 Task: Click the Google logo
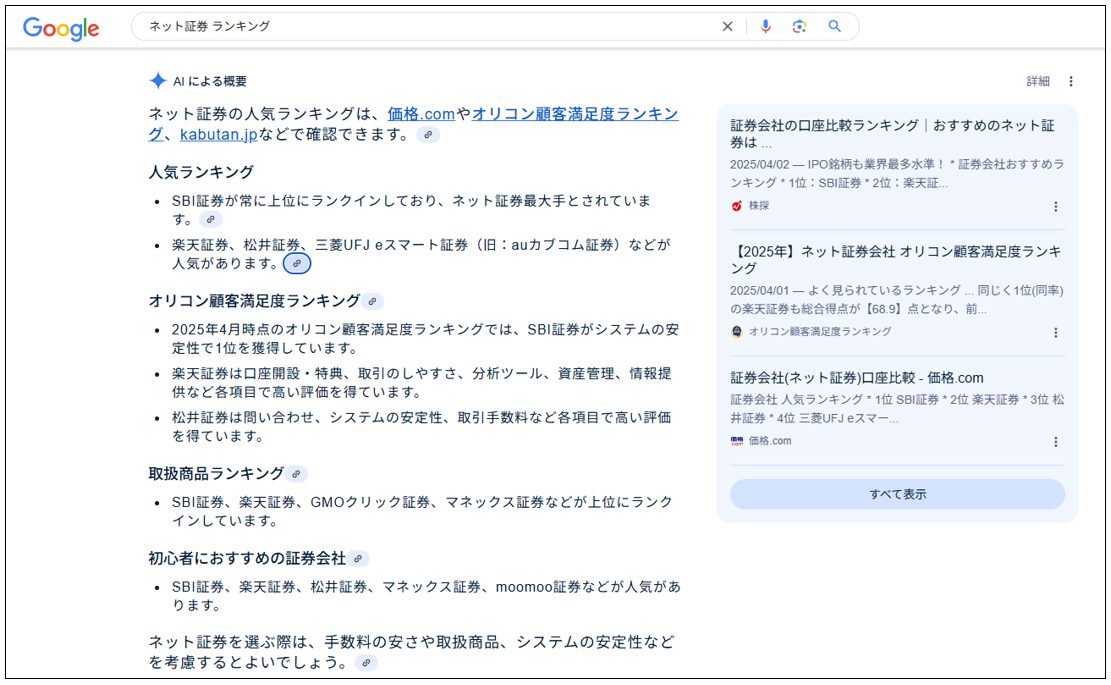point(61,28)
